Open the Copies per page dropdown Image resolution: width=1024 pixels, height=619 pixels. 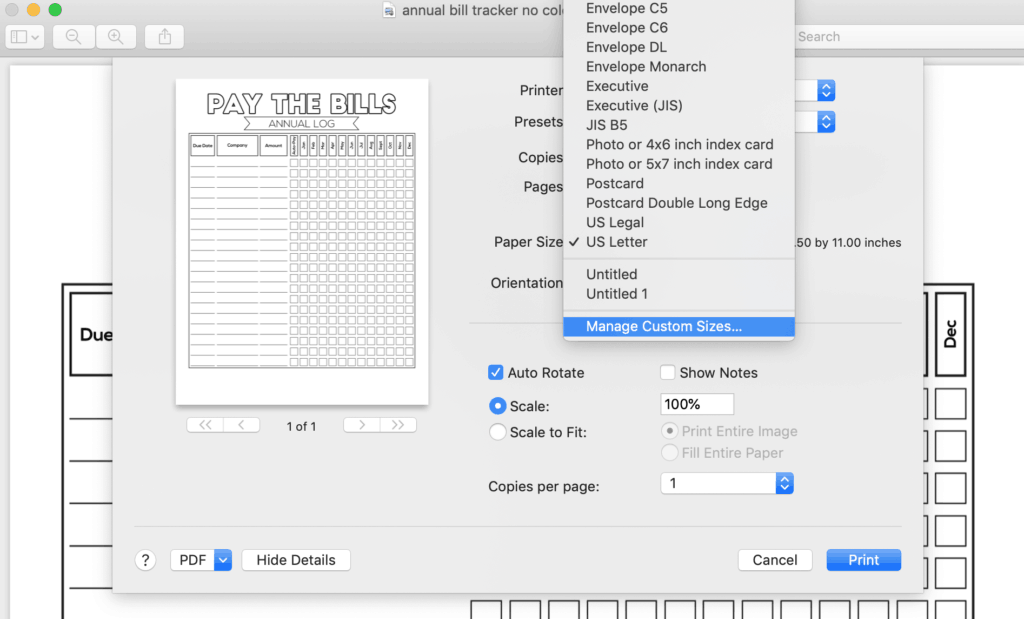727,483
